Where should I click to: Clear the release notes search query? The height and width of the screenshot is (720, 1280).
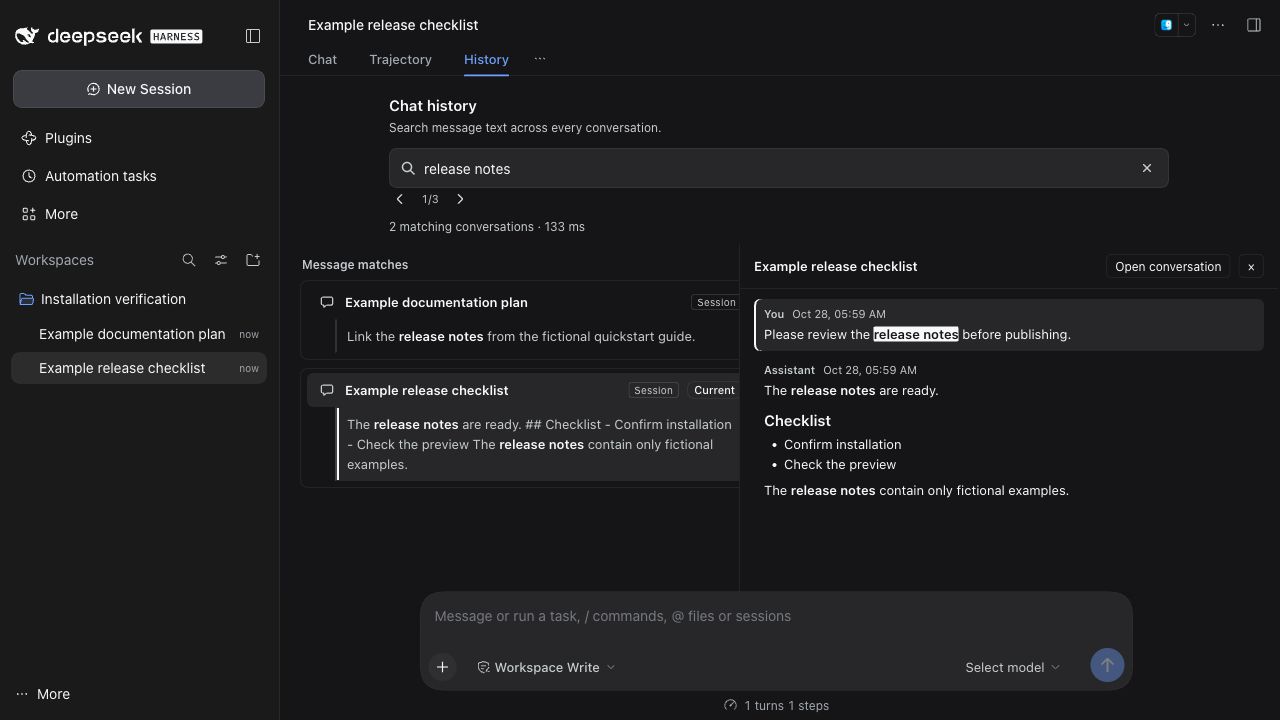(x=1147, y=168)
